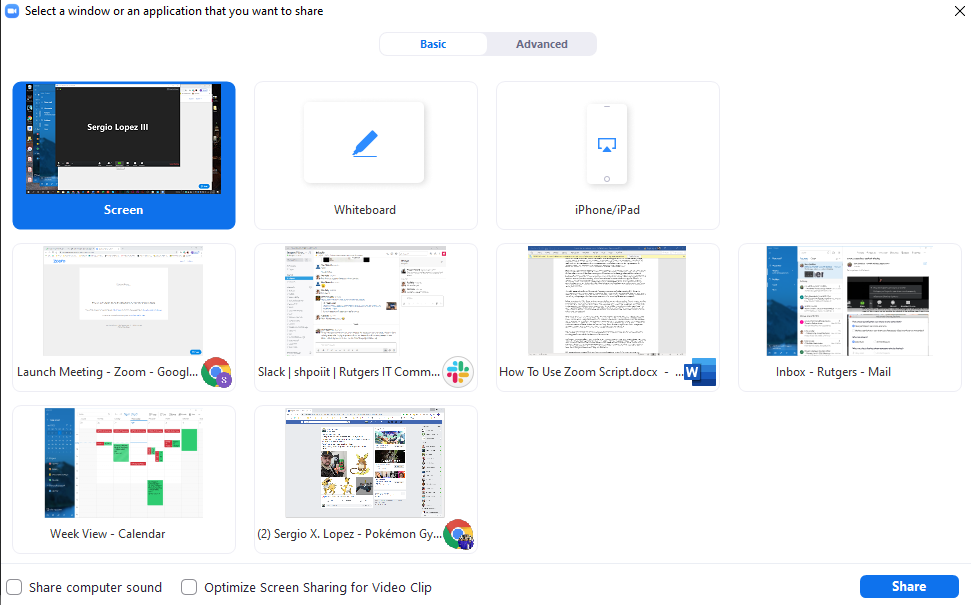
Task: Click the Zoom logo in title bar
Action: pyautogui.click(x=12, y=11)
